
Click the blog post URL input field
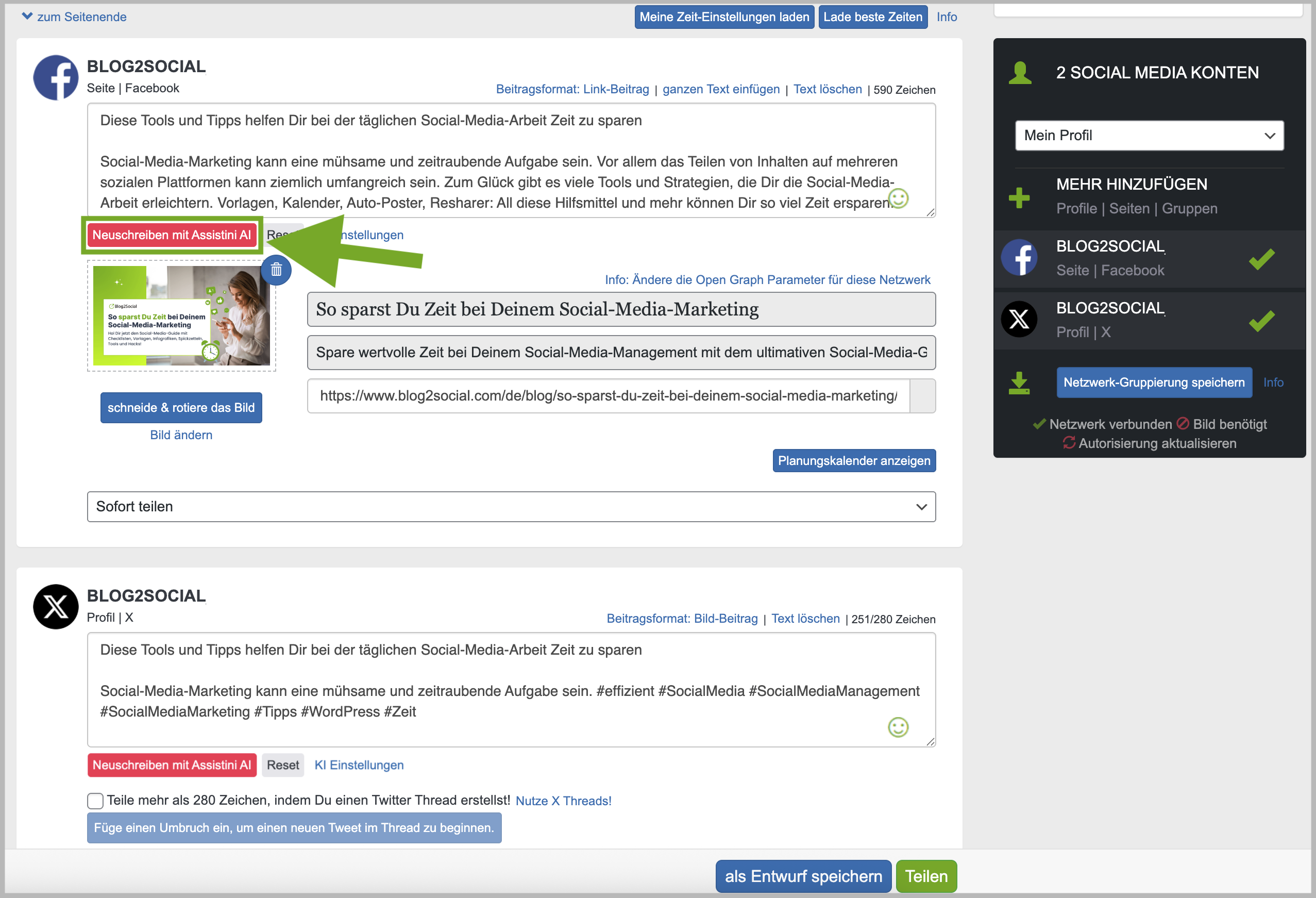(608, 395)
